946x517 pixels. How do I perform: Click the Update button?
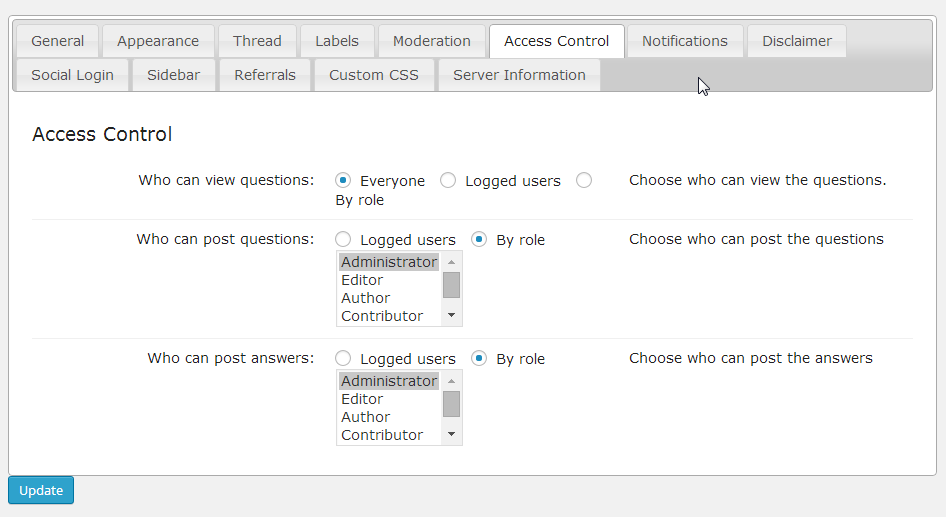click(x=41, y=490)
